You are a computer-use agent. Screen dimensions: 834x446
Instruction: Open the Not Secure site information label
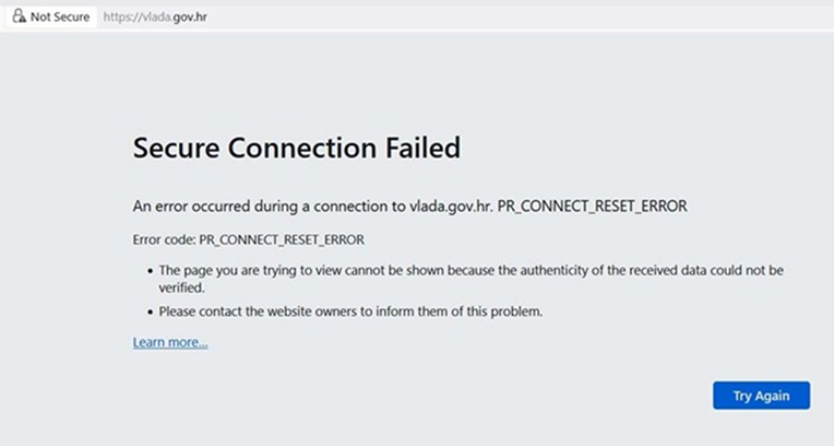pos(52,17)
